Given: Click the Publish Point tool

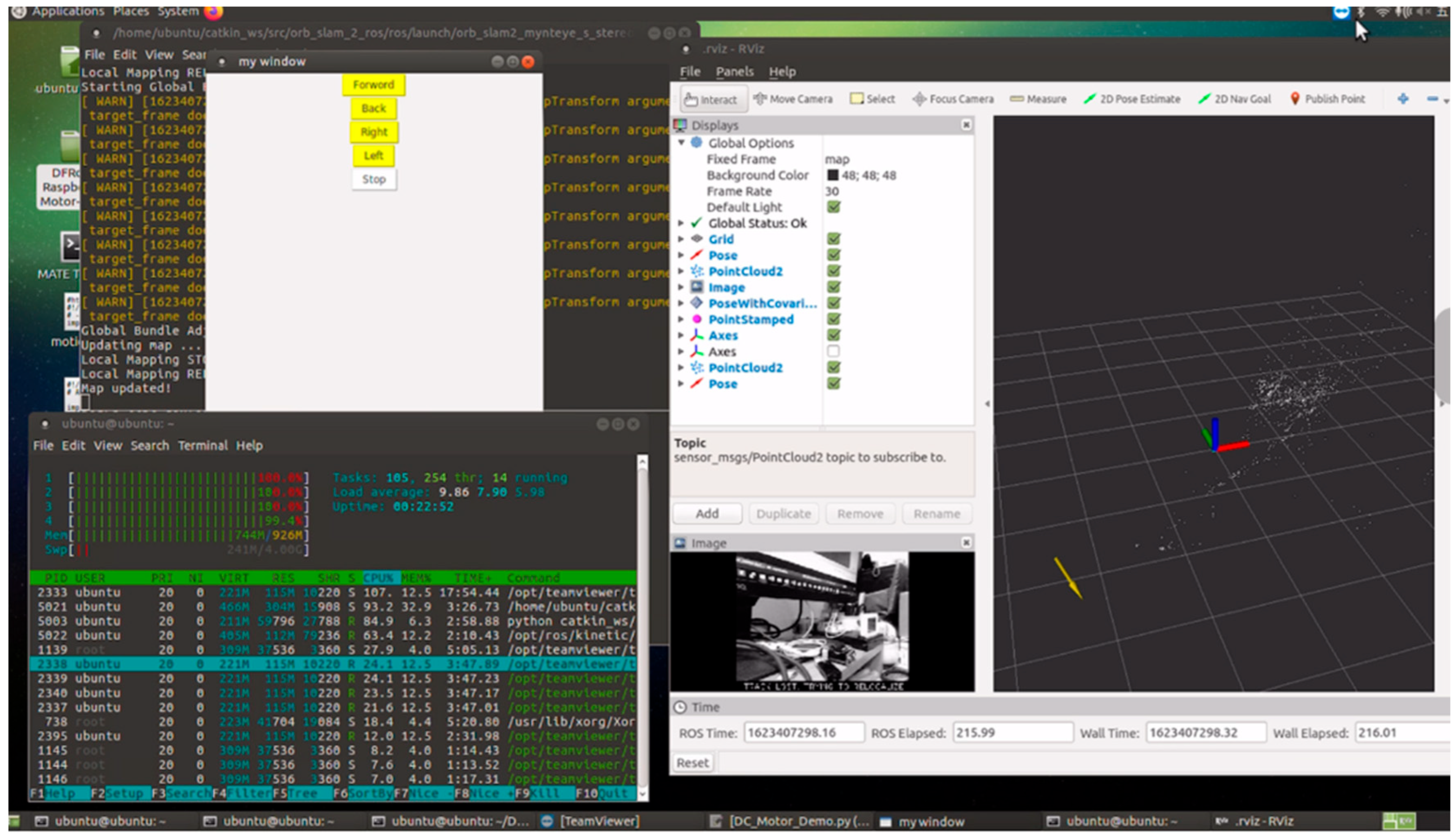Looking at the screenshot, I should 1327,99.
